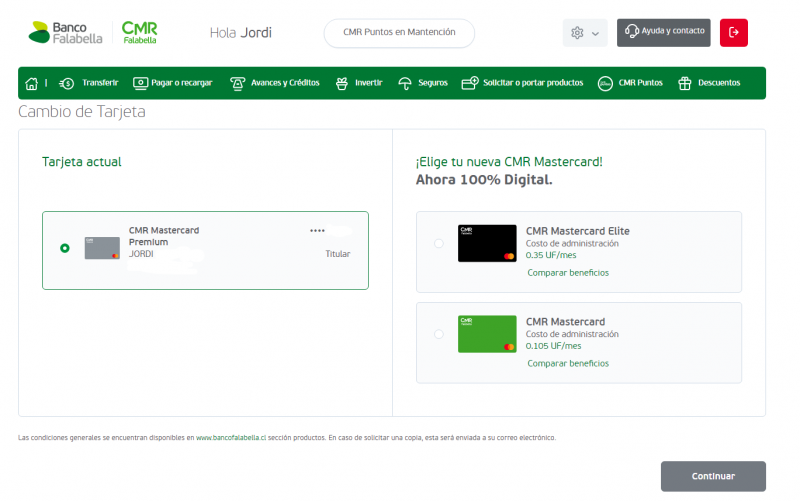
Task: Open Solicitar o portar productos menu
Action: [x=522, y=83]
